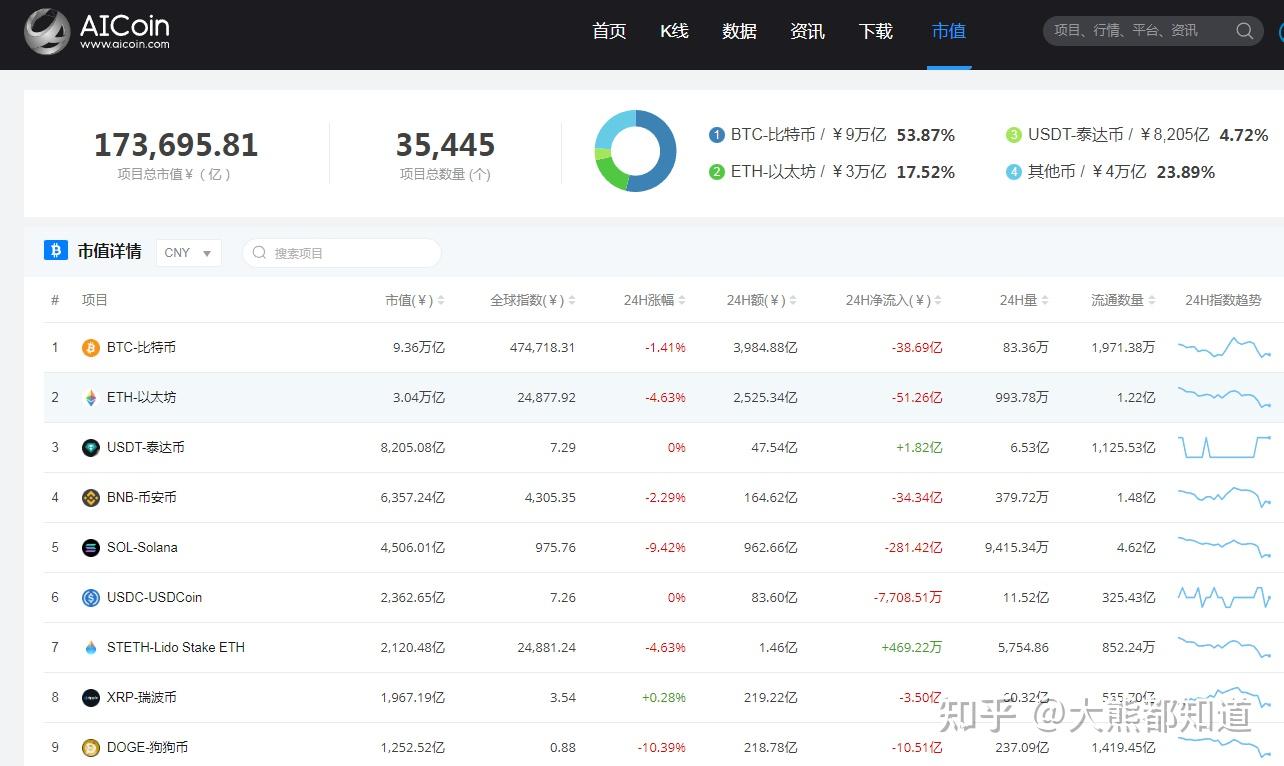Click the USDT-泰达币 coin icon
Viewport: 1284px width, 766px height.
(x=91, y=448)
